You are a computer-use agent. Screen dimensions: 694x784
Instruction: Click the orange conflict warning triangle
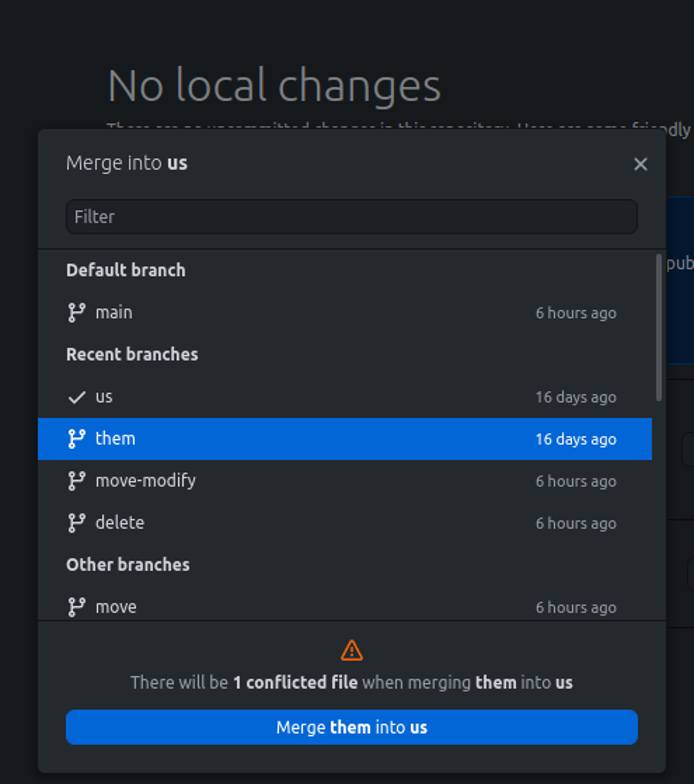[352, 651]
